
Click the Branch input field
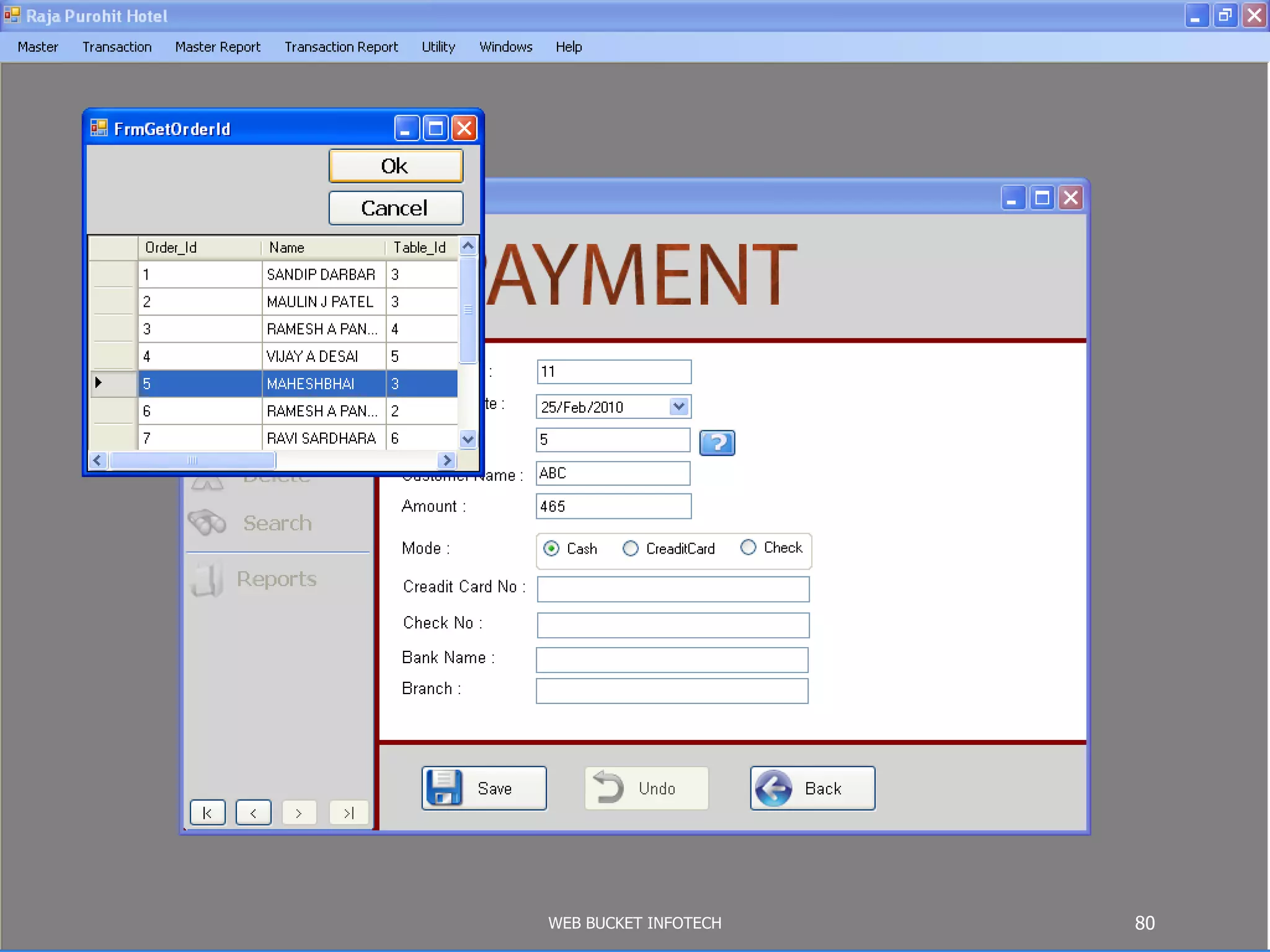click(672, 690)
